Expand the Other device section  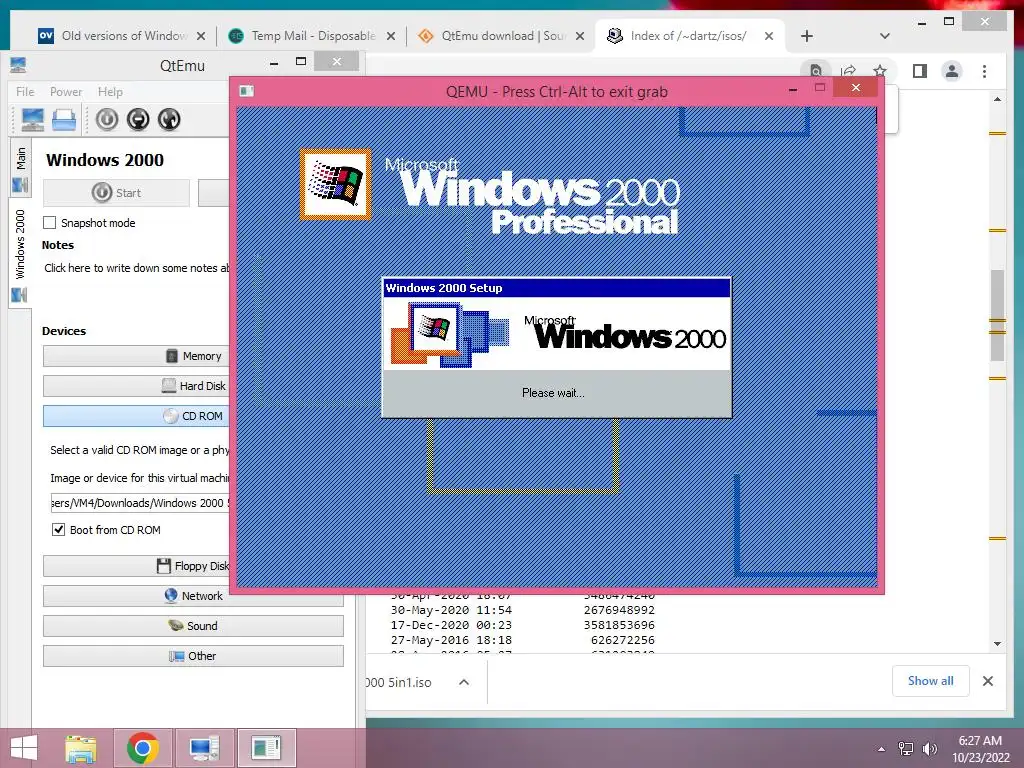click(x=193, y=656)
